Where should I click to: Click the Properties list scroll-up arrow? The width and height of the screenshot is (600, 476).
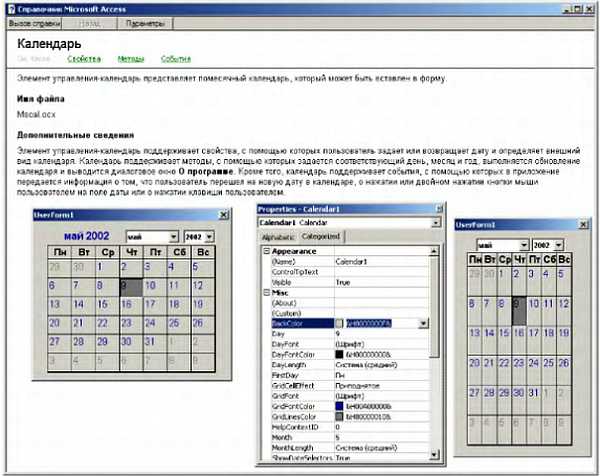434,251
